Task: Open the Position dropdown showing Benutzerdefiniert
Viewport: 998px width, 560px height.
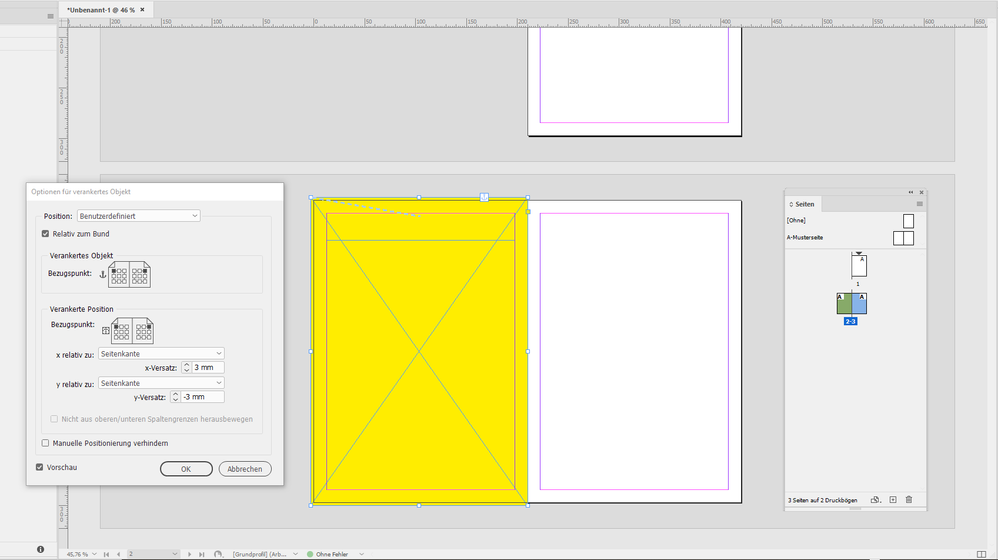Action: [138, 216]
